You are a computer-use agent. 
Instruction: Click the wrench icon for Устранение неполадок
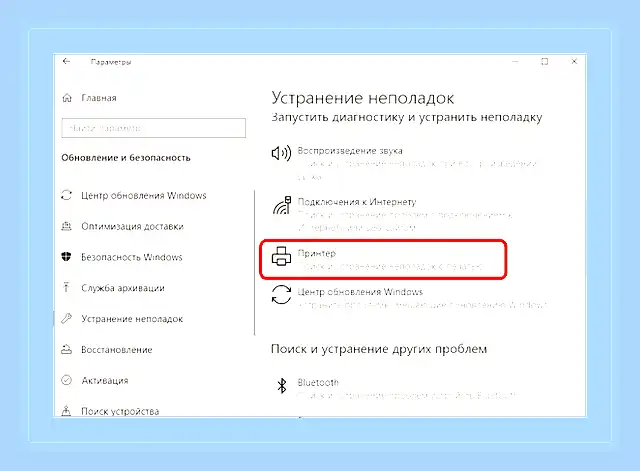[67, 318]
